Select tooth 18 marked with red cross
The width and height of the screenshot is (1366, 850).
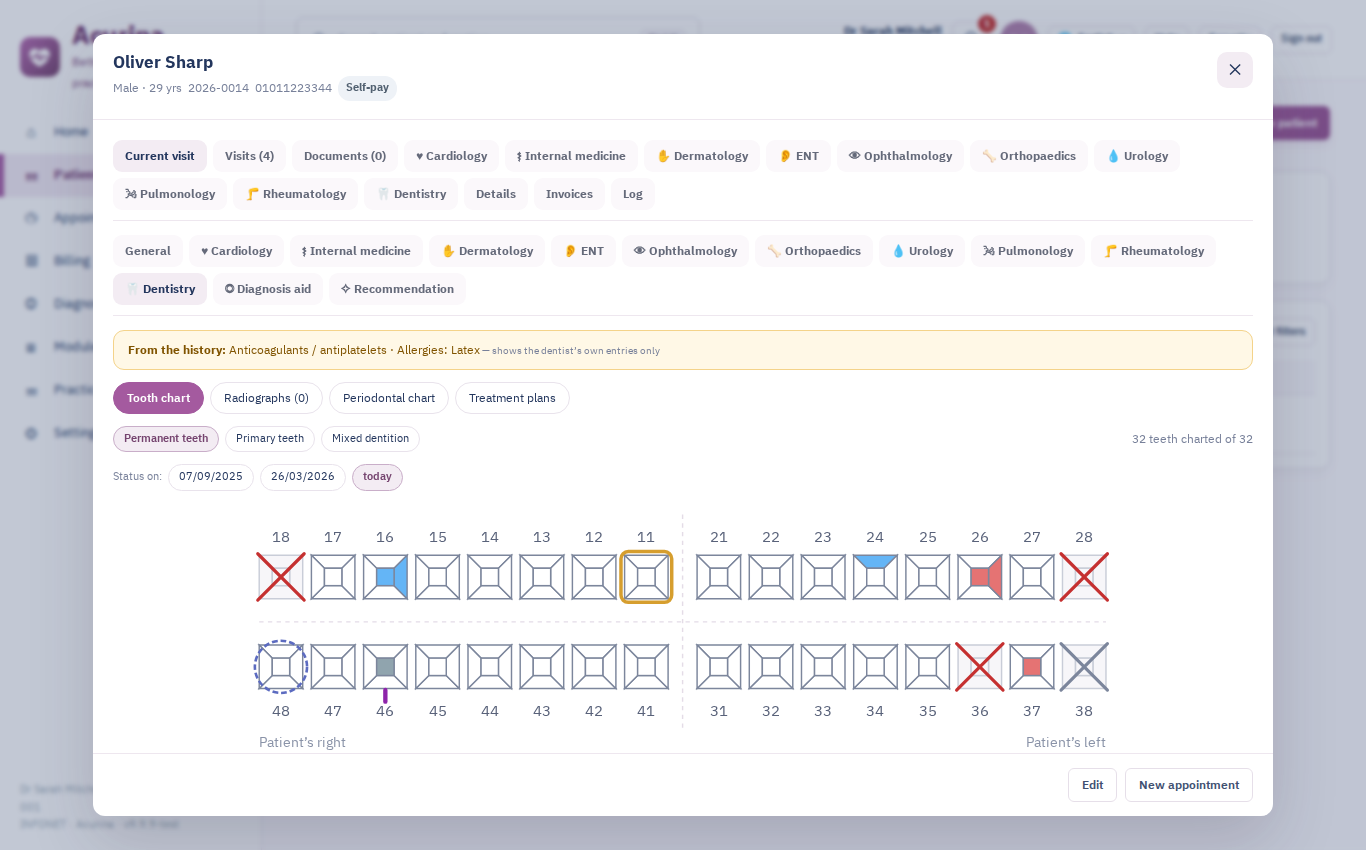click(281, 577)
